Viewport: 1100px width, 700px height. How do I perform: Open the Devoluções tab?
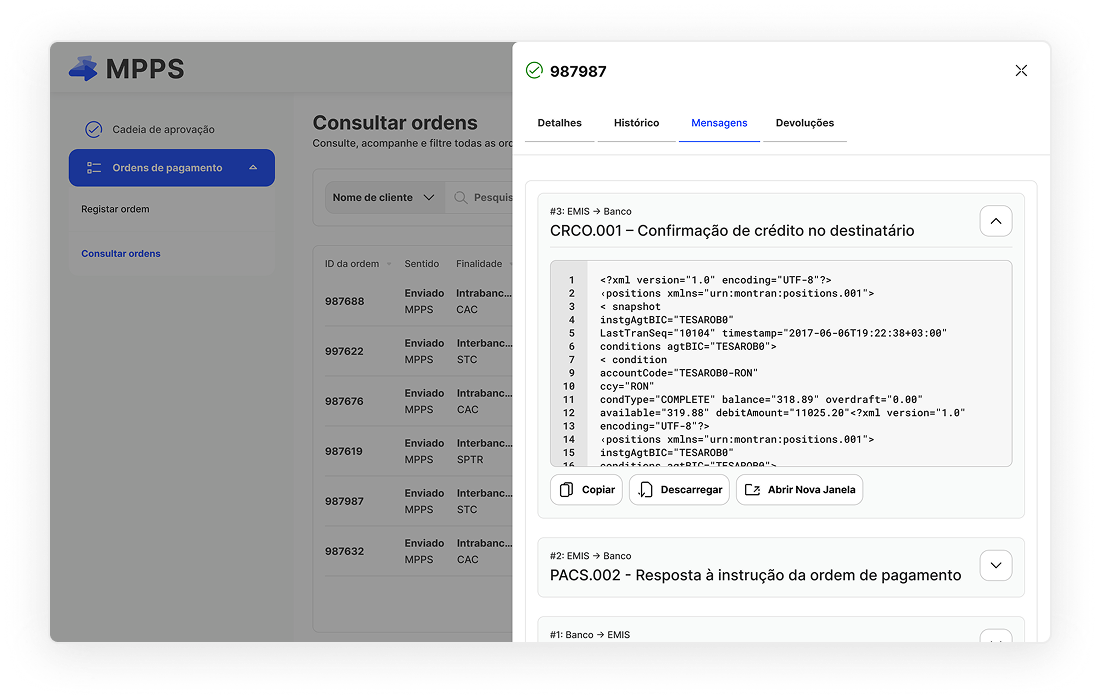point(804,123)
